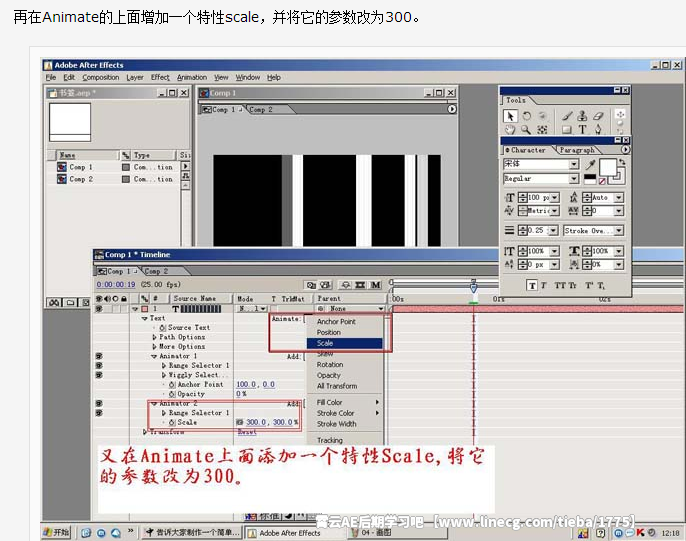
Task: Open the Composition menu
Action: 101,77
